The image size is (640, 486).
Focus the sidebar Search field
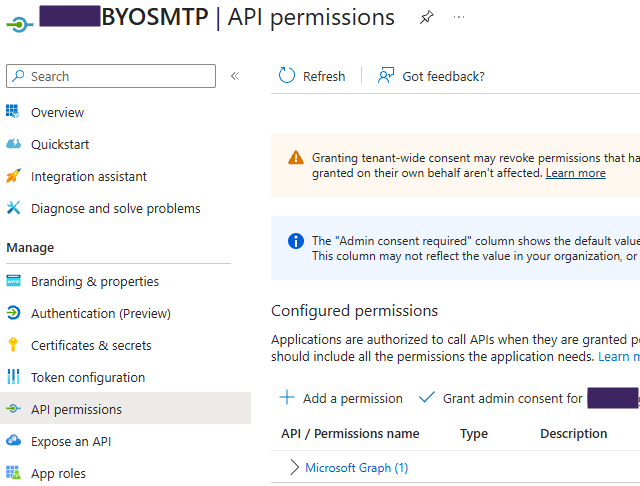pos(111,76)
